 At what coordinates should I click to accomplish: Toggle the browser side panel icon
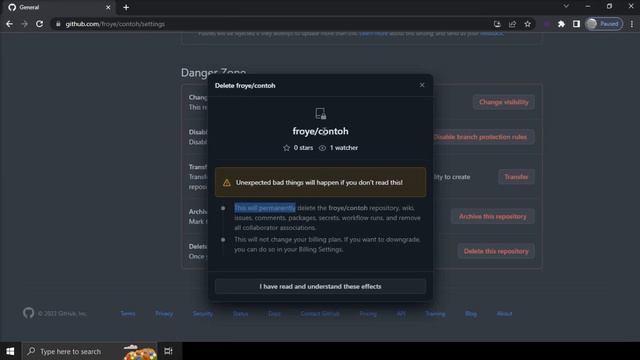pyautogui.click(x=576, y=24)
